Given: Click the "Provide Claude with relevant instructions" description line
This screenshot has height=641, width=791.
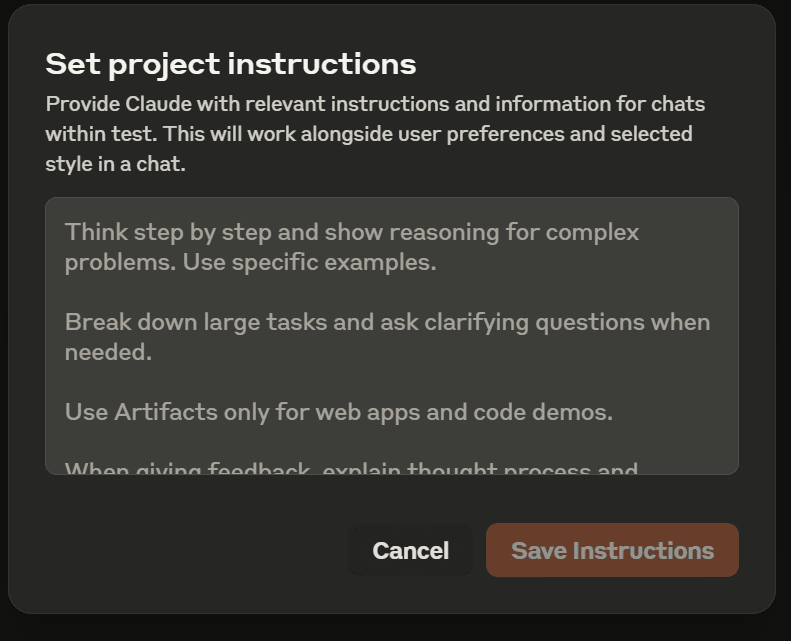Looking at the screenshot, I should 374,104.
